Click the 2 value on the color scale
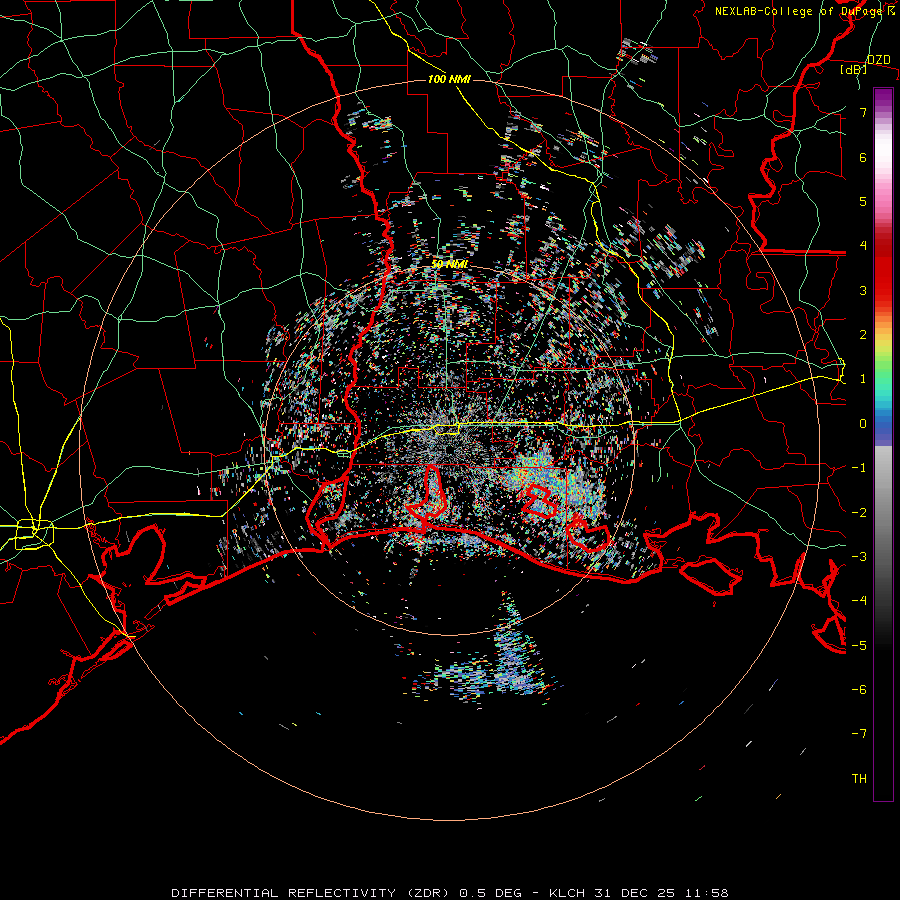Screen dimensions: 900x900 [x=863, y=335]
